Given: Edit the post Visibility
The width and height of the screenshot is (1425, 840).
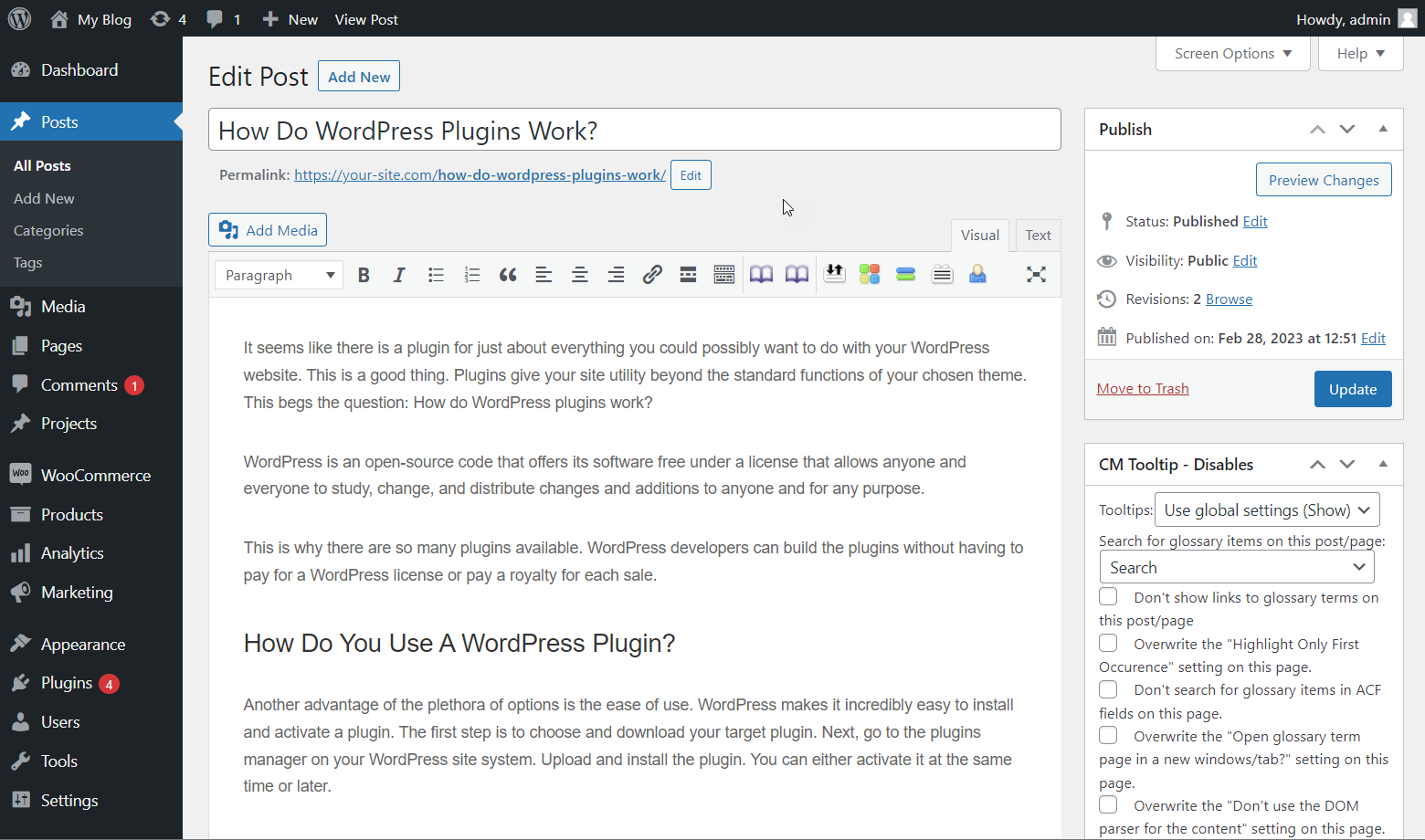Looking at the screenshot, I should (1245, 261).
